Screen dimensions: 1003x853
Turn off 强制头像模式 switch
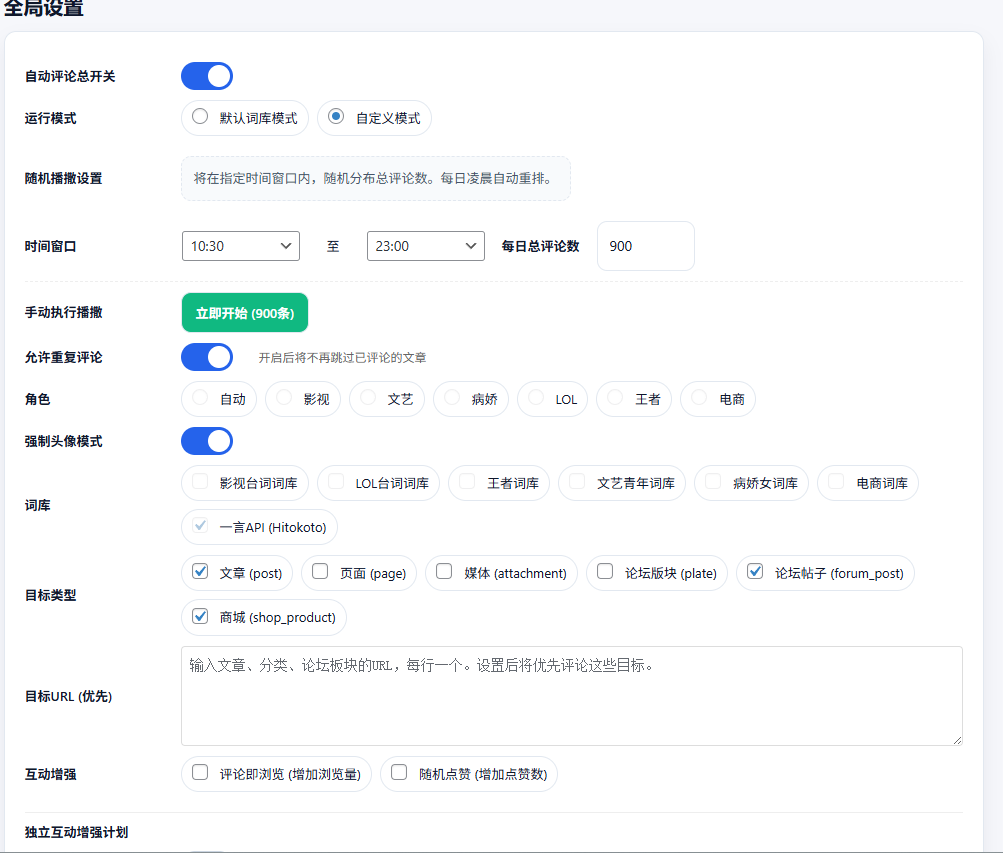click(206, 441)
